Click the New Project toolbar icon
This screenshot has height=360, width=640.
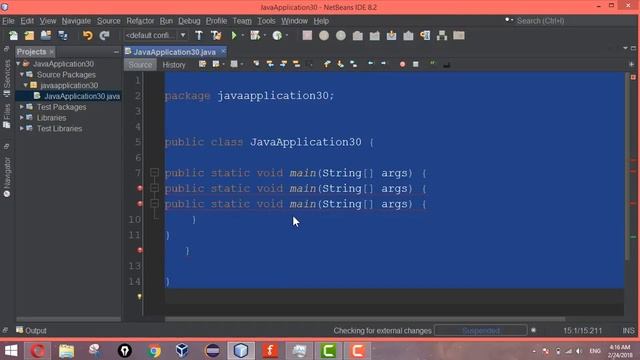tap(29, 36)
